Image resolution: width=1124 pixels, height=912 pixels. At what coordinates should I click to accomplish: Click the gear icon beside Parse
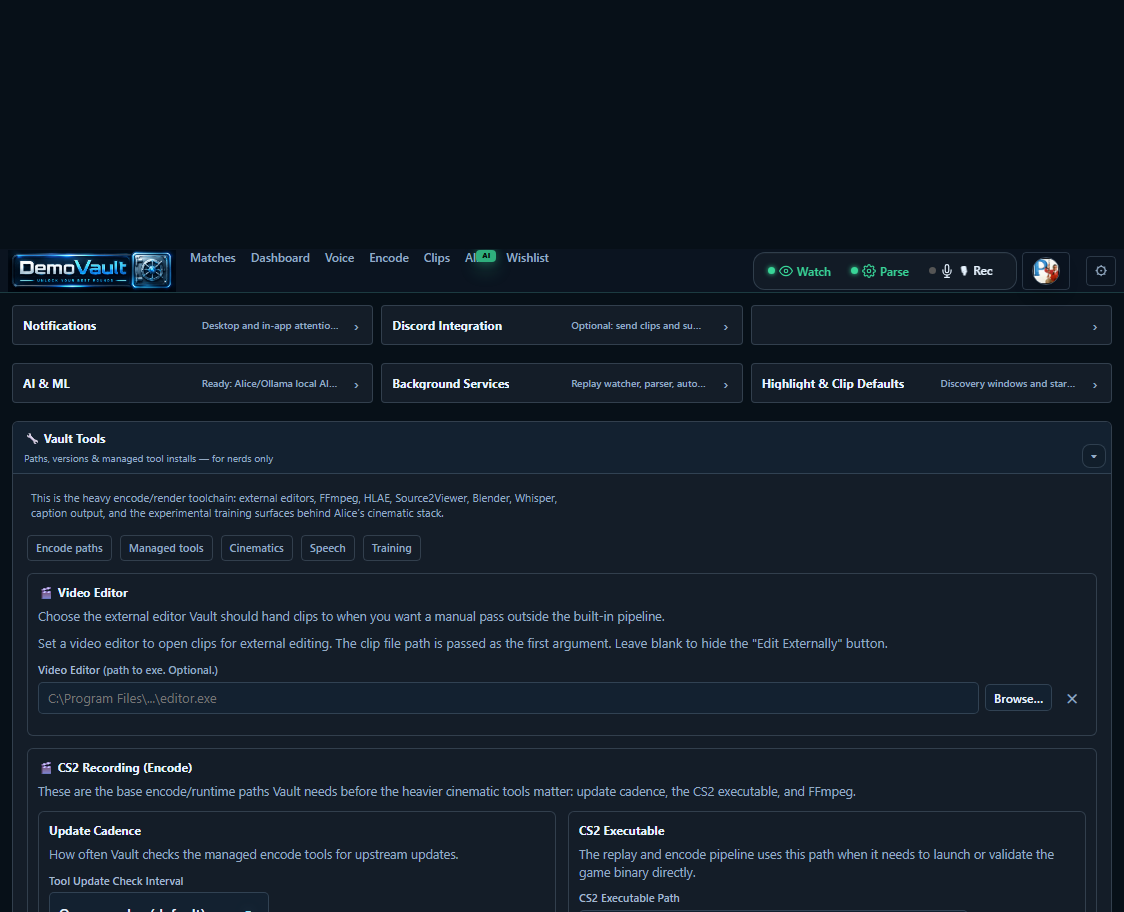(869, 272)
